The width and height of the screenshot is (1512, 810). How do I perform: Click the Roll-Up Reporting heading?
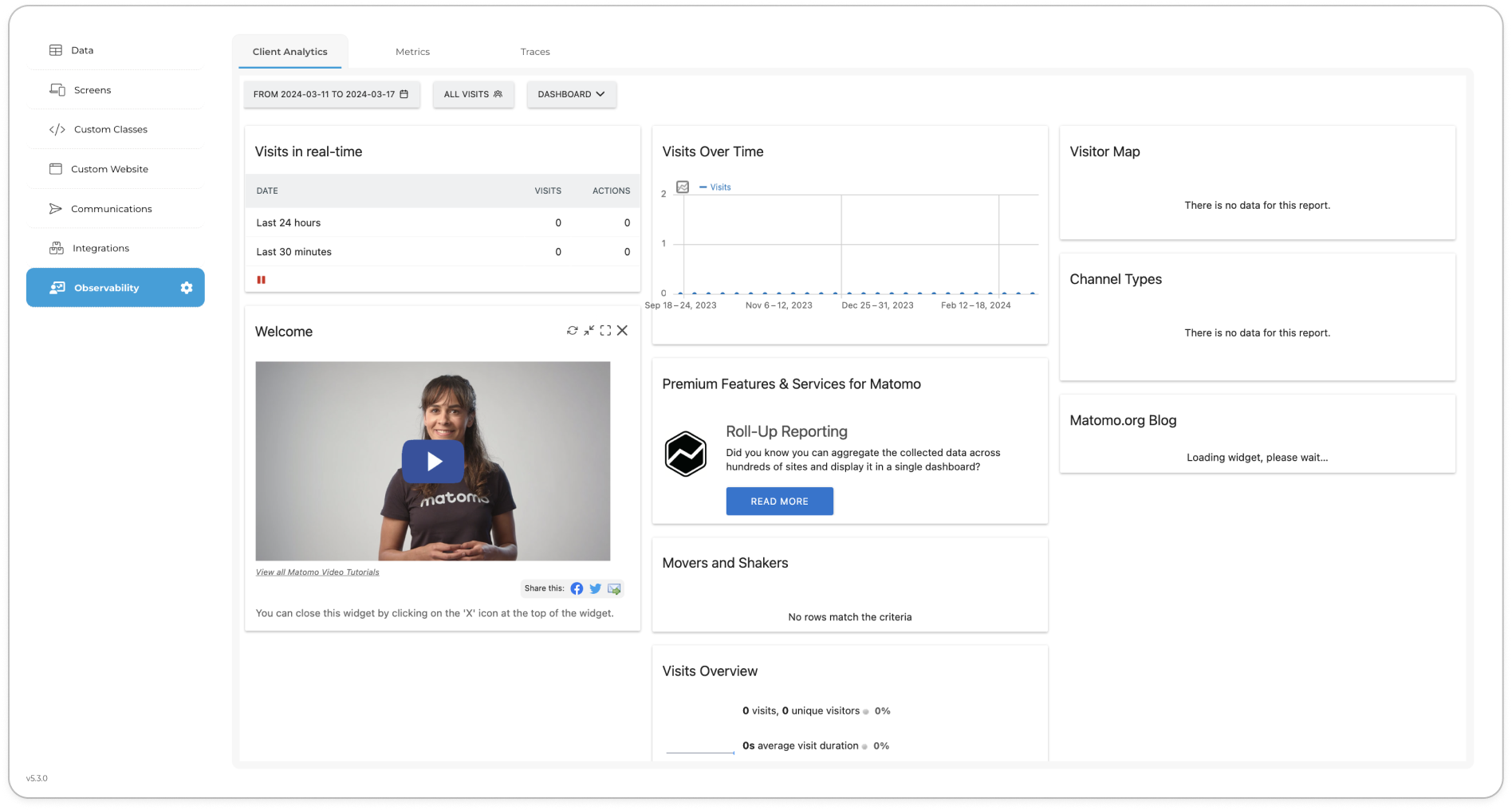pyautogui.click(x=786, y=431)
